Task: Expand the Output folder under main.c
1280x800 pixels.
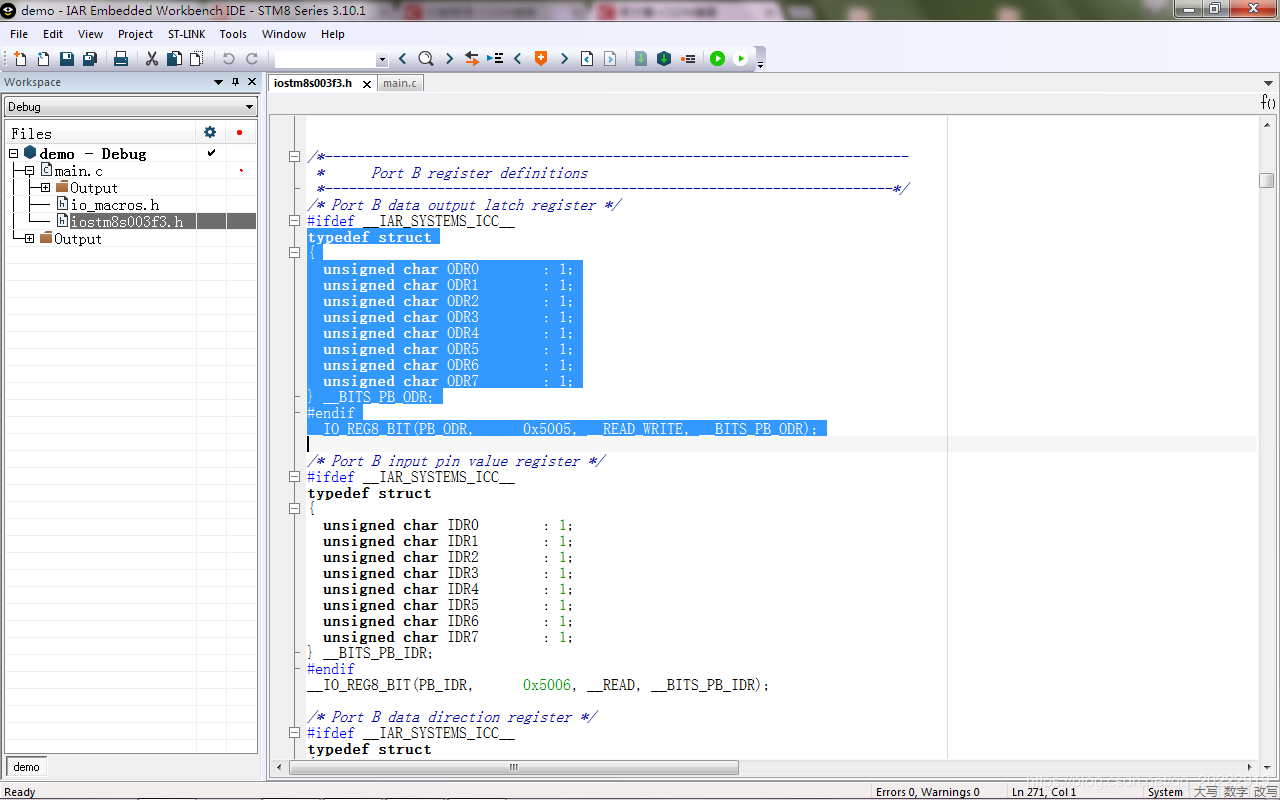Action: coord(45,188)
